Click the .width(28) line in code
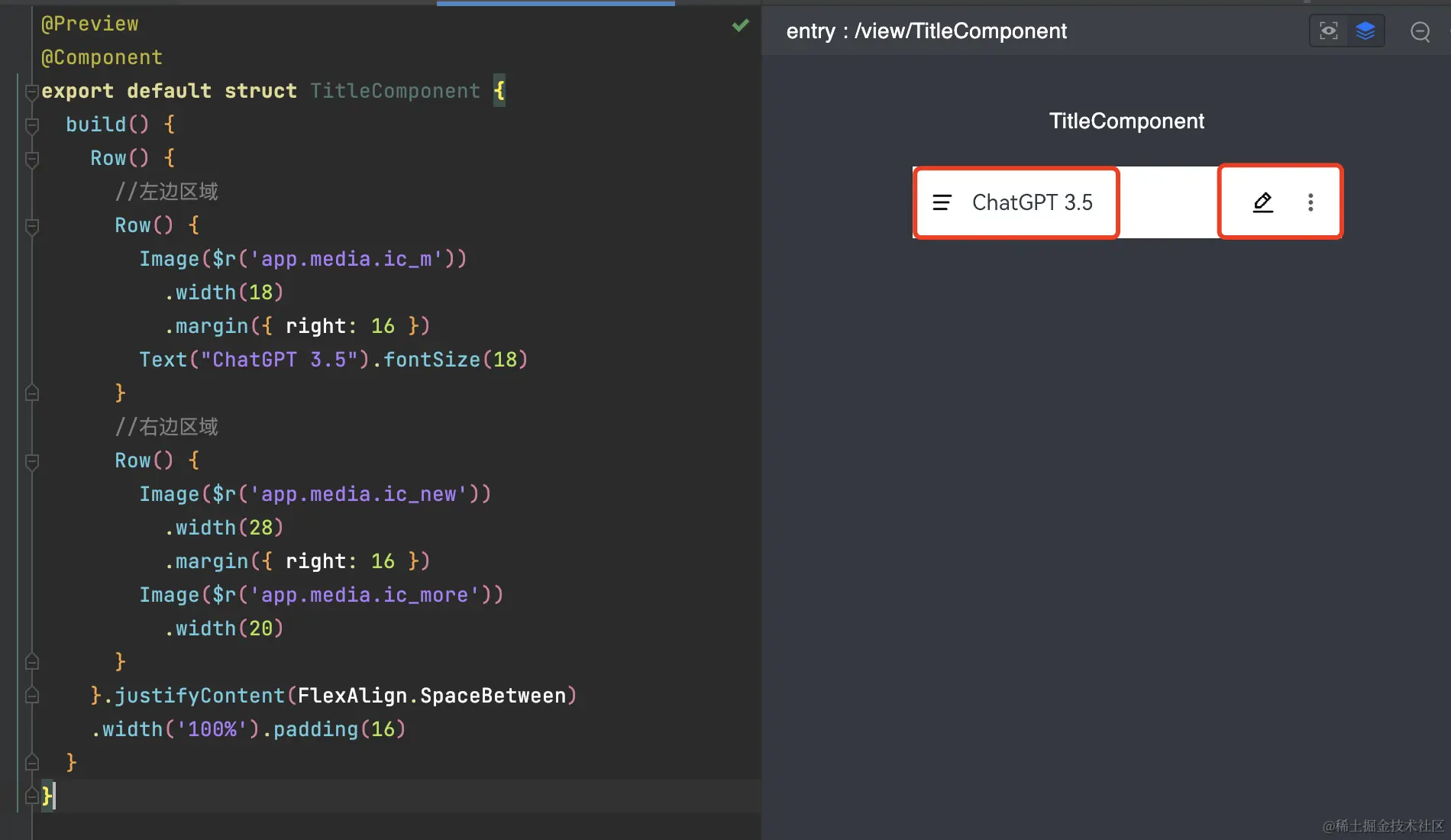 click(x=224, y=528)
